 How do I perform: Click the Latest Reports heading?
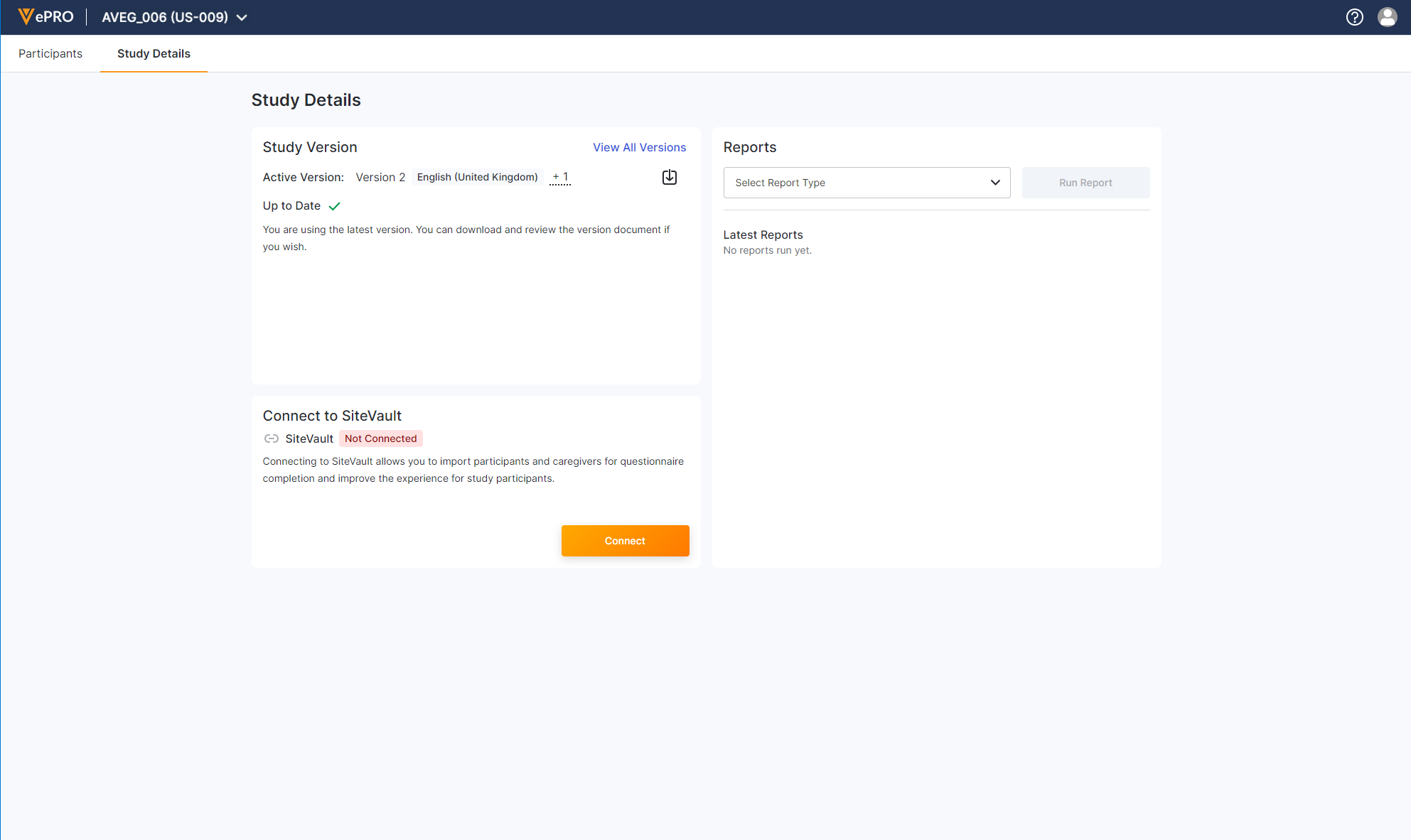(x=763, y=235)
